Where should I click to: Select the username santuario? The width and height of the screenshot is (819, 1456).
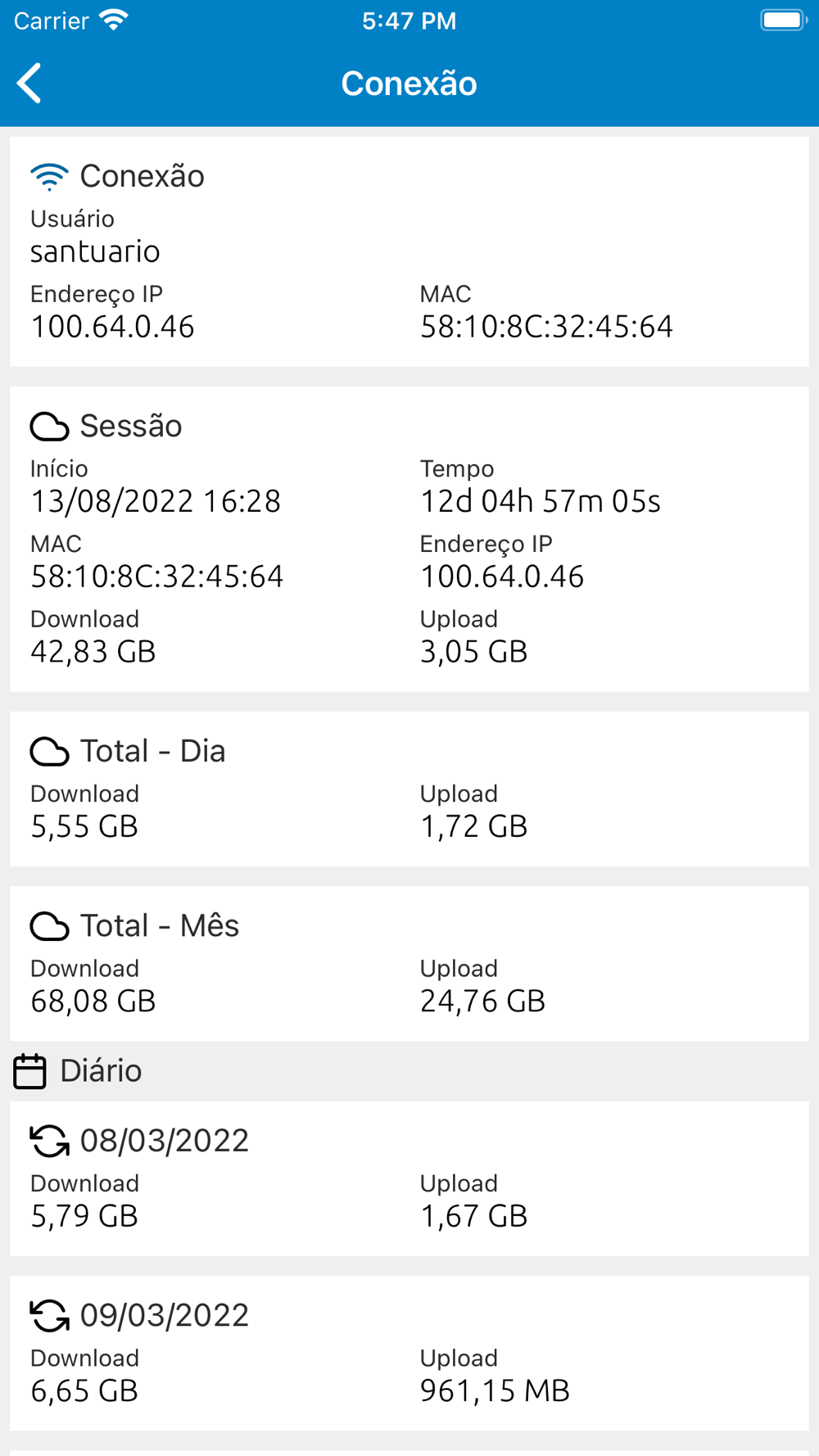[x=95, y=251]
